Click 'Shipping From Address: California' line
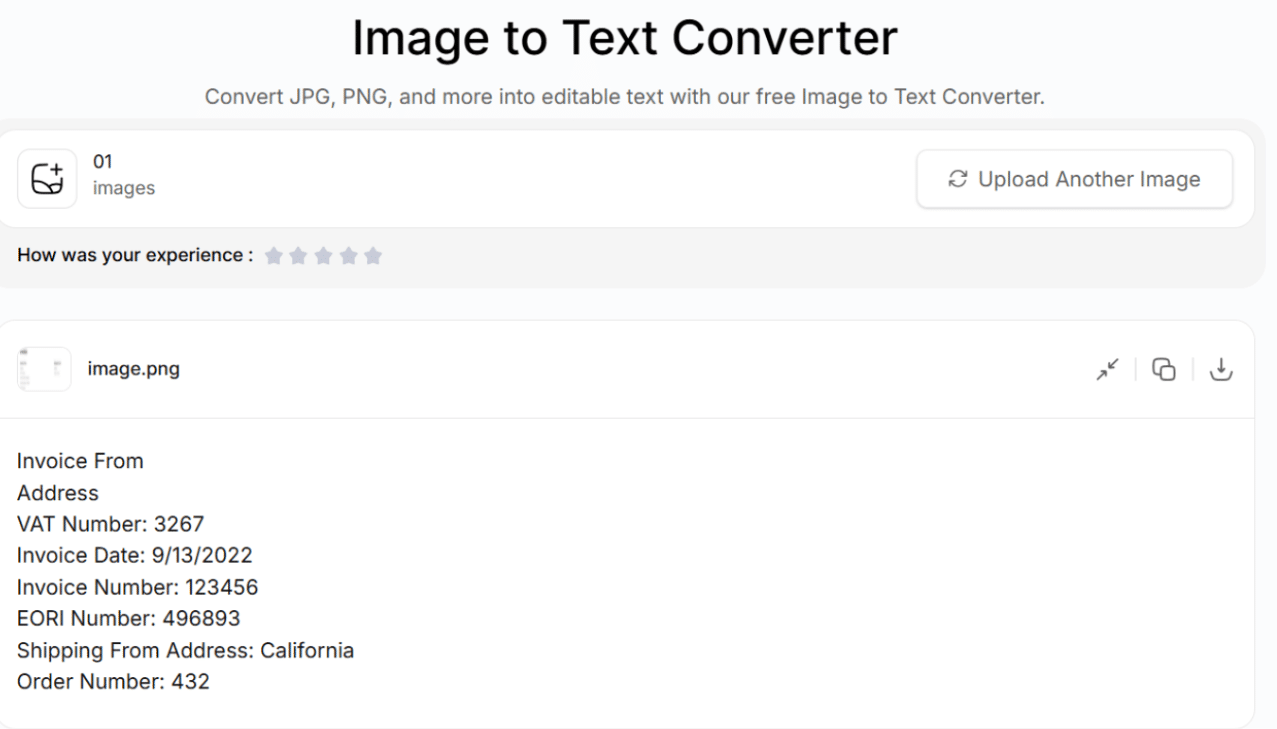Screen dimensions: 1277x729 click(x=186, y=650)
